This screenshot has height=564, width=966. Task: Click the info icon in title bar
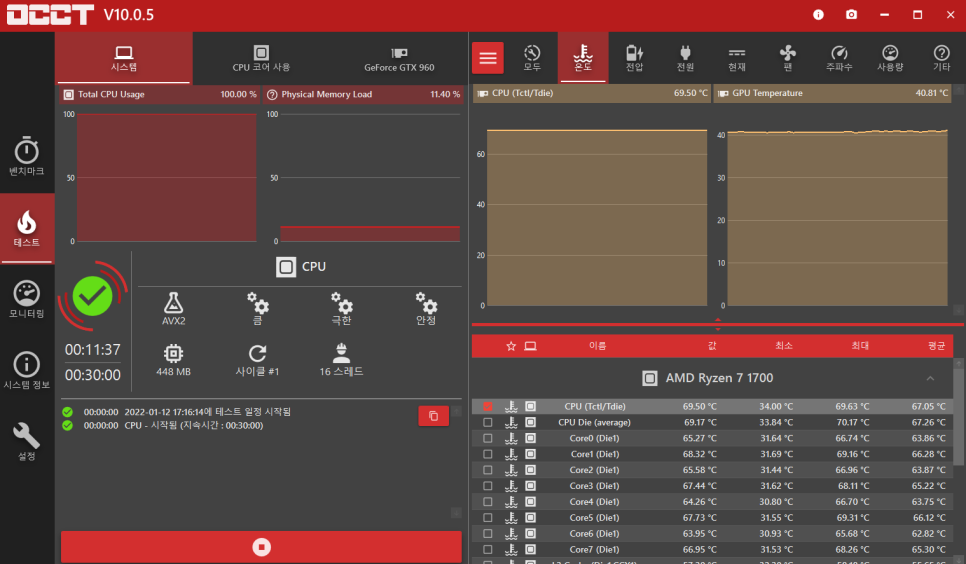coord(818,15)
